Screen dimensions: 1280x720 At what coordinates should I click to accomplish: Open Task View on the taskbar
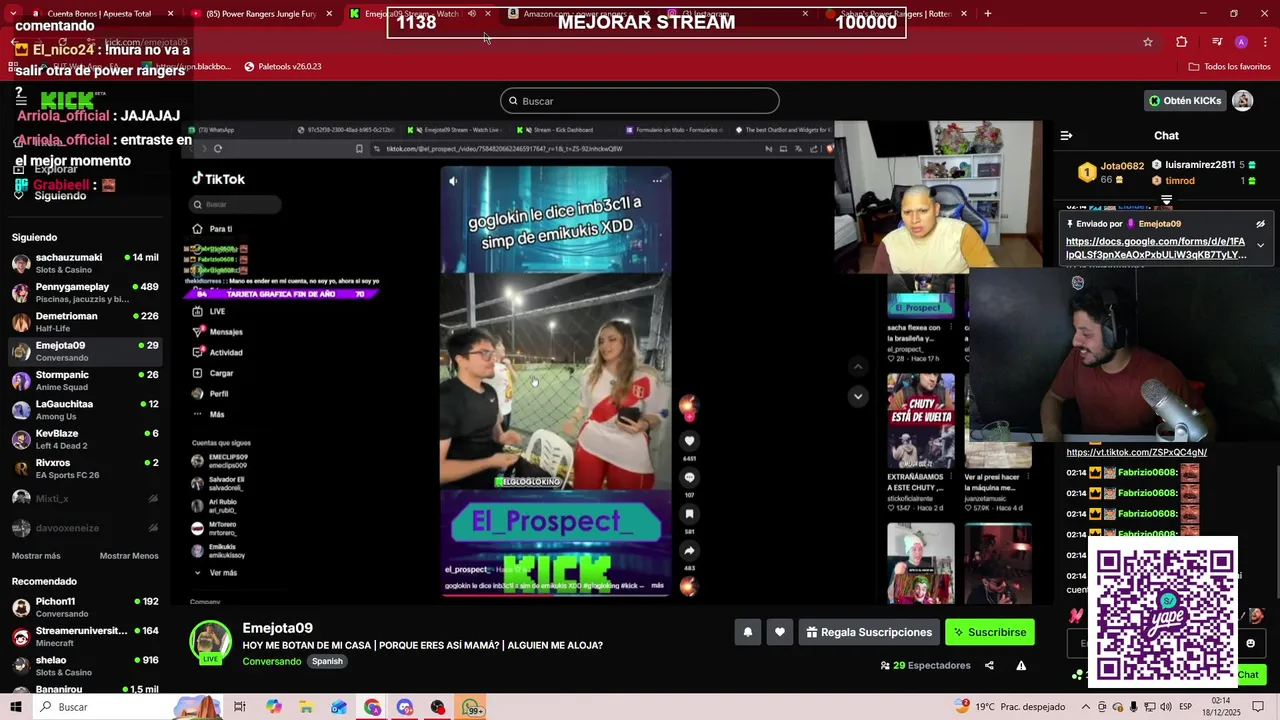(240, 707)
